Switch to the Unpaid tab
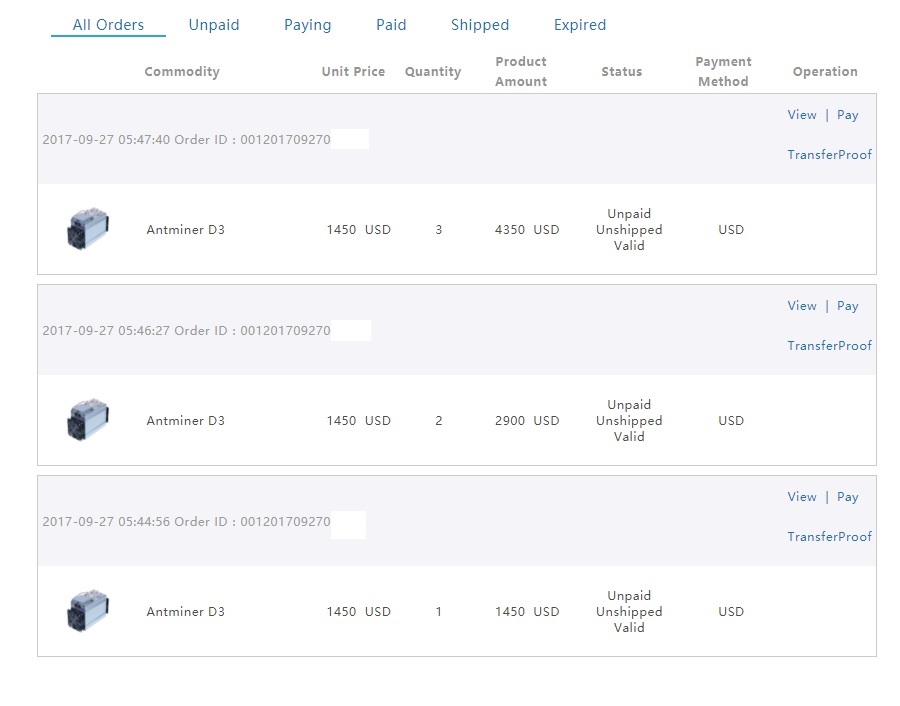 point(214,25)
